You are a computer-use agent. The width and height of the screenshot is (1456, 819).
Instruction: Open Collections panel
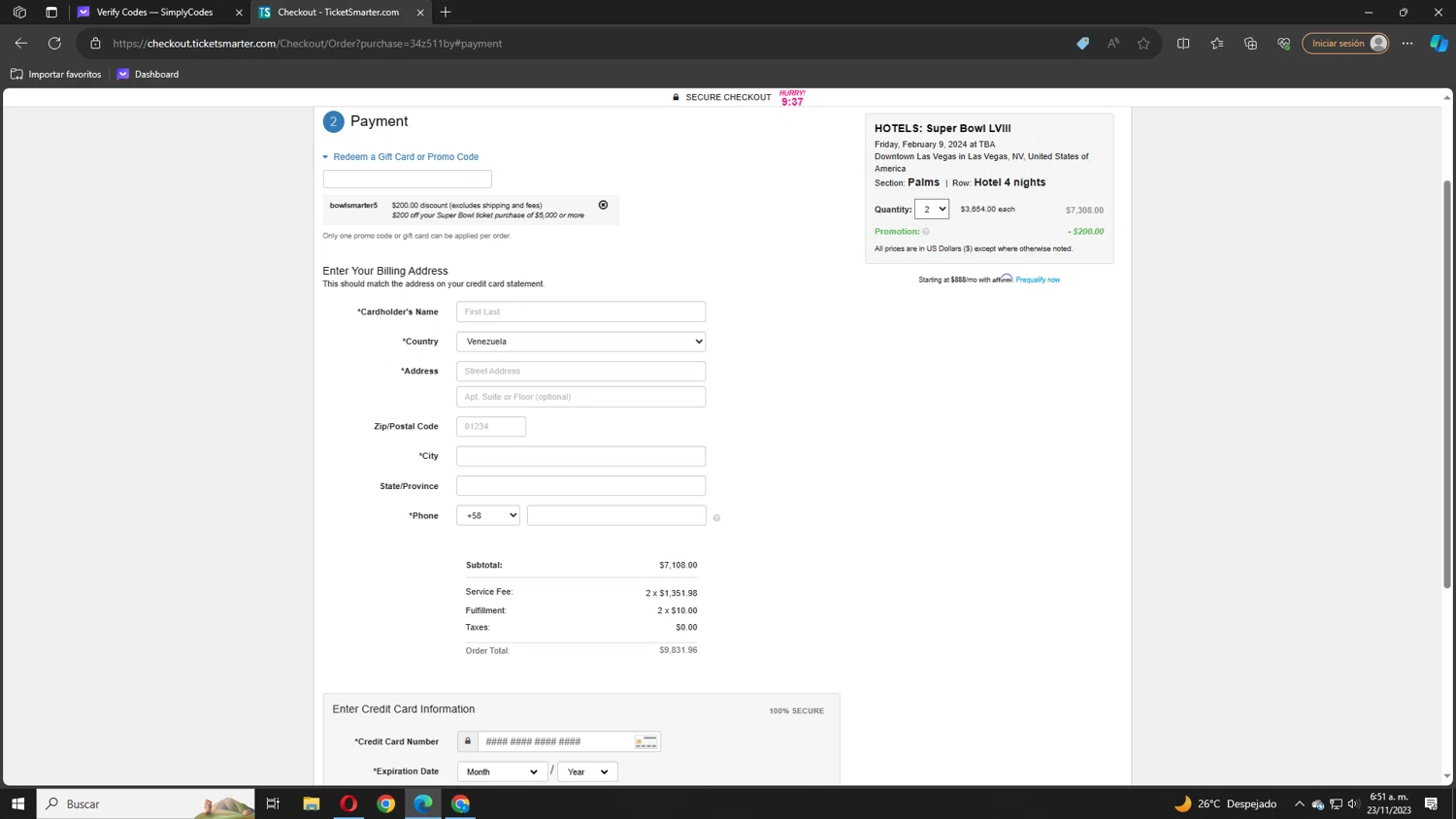pyautogui.click(x=1250, y=44)
